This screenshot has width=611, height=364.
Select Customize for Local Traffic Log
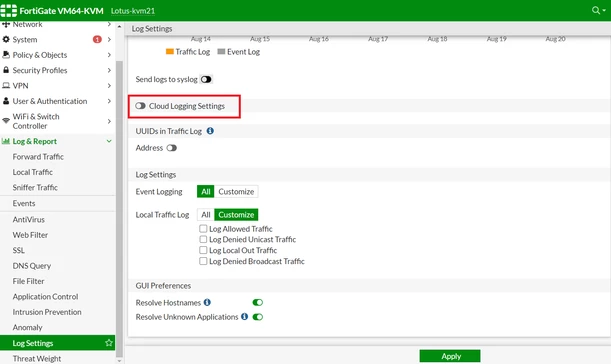coord(236,215)
